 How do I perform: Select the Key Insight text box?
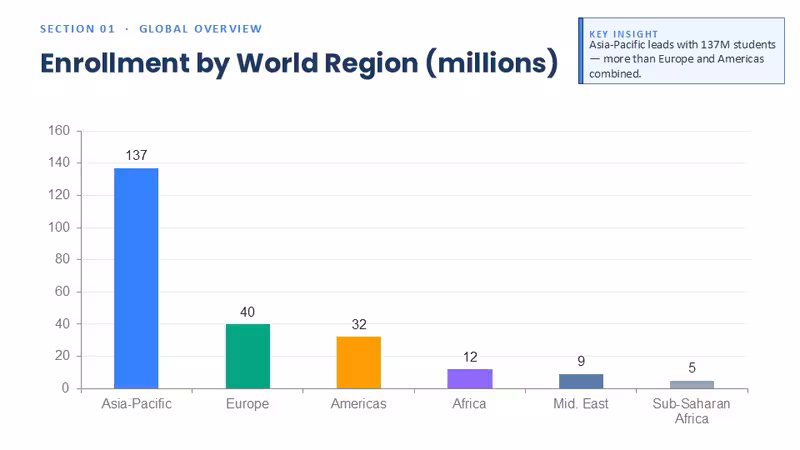point(682,51)
